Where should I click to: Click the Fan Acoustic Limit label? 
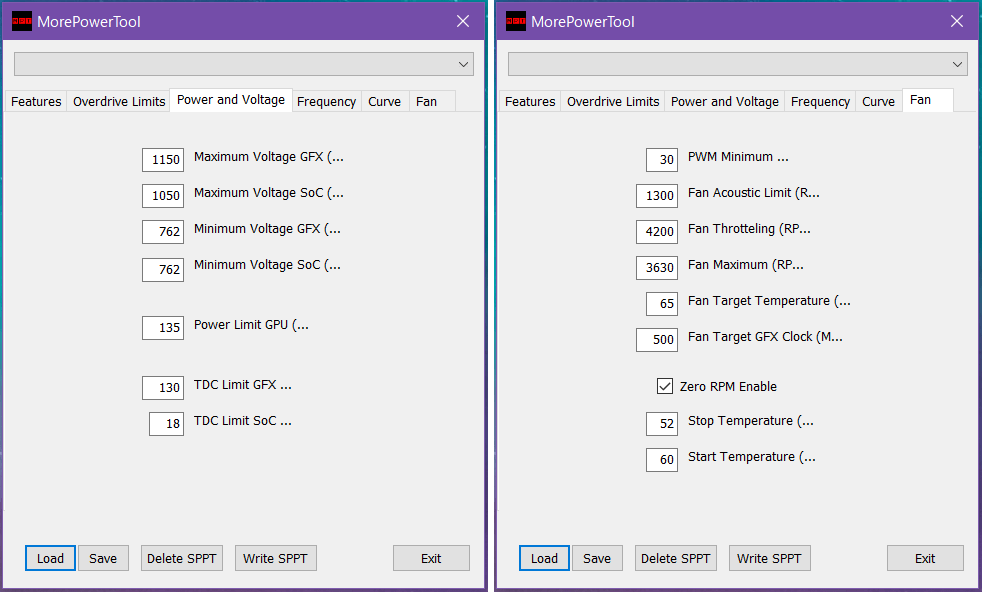click(x=753, y=193)
